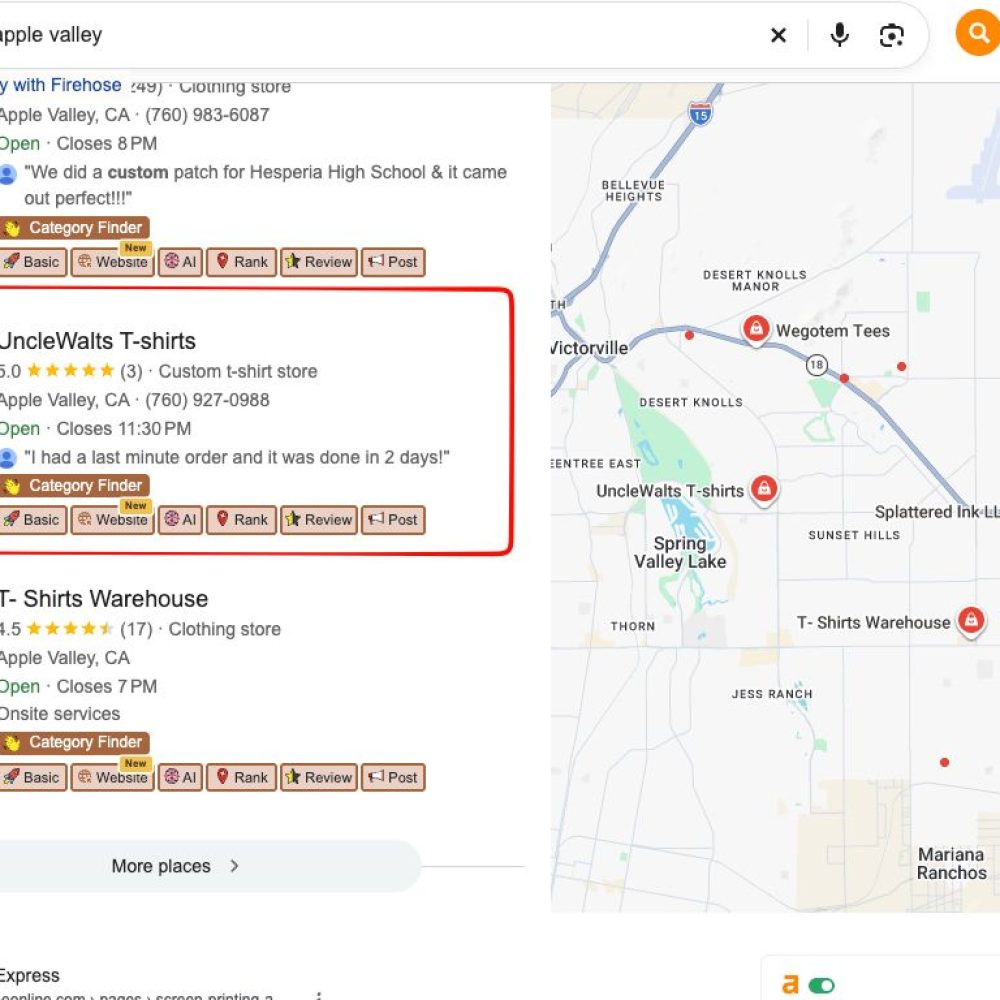The width and height of the screenshot is (1000, 1000).
Task: Open the Interstate 15 highway shield on map
Action: tap(700, 115)
